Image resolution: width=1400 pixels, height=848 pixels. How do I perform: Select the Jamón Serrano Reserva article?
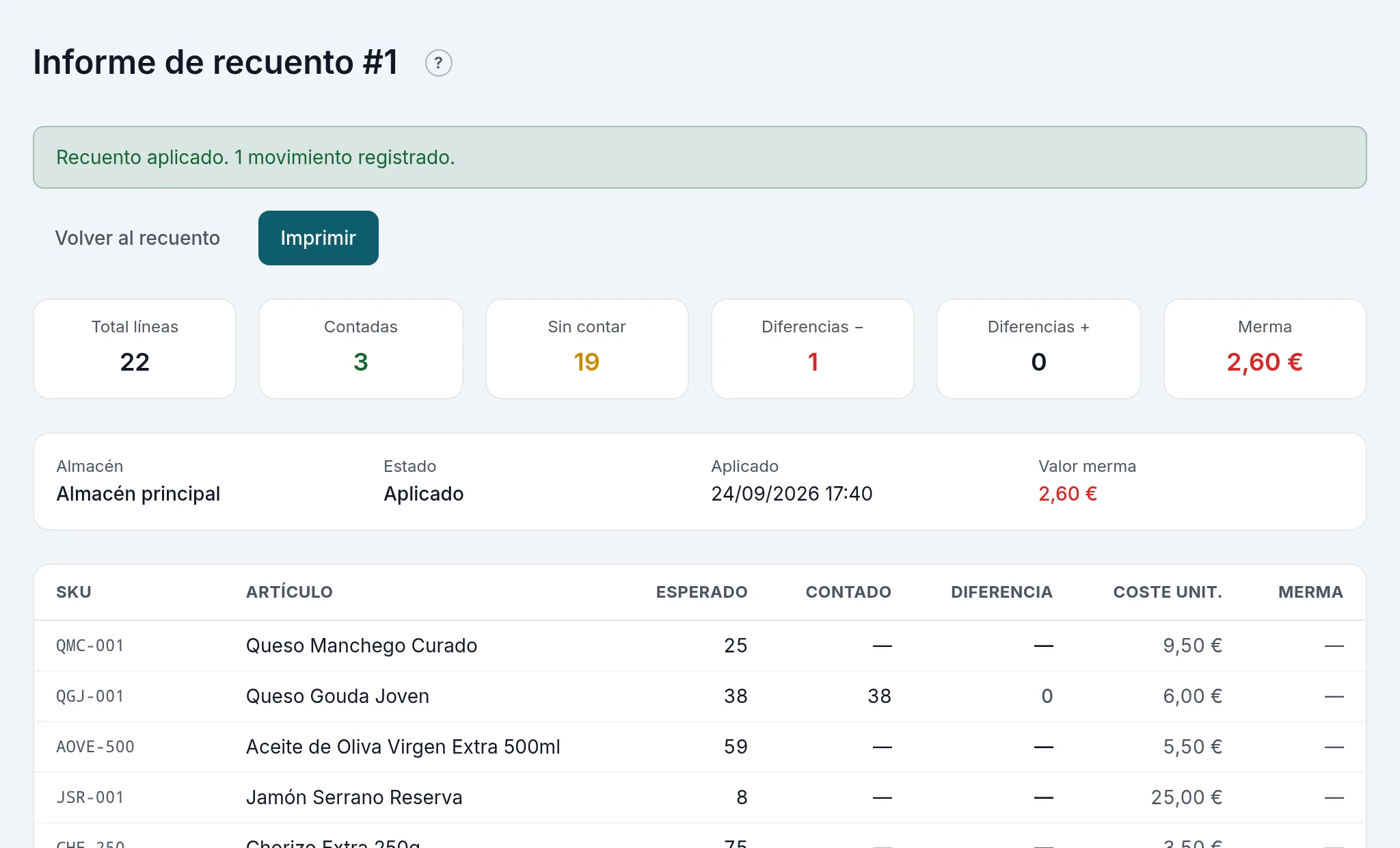pos(354,797)
